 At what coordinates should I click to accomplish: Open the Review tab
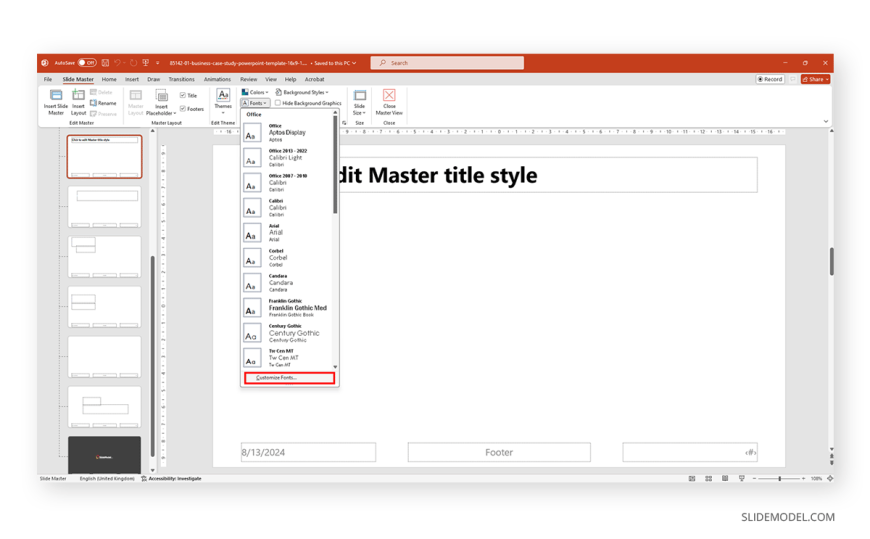(x=248, y=79)
